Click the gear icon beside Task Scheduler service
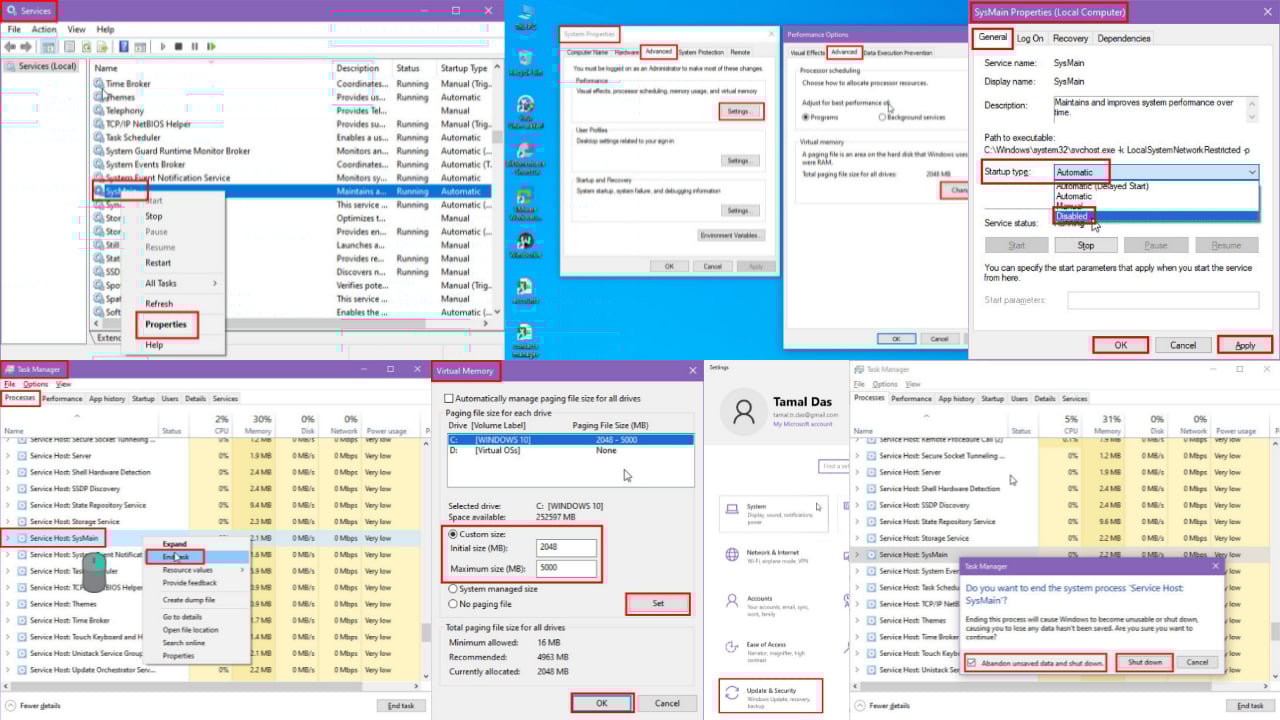 pos(98,137)
